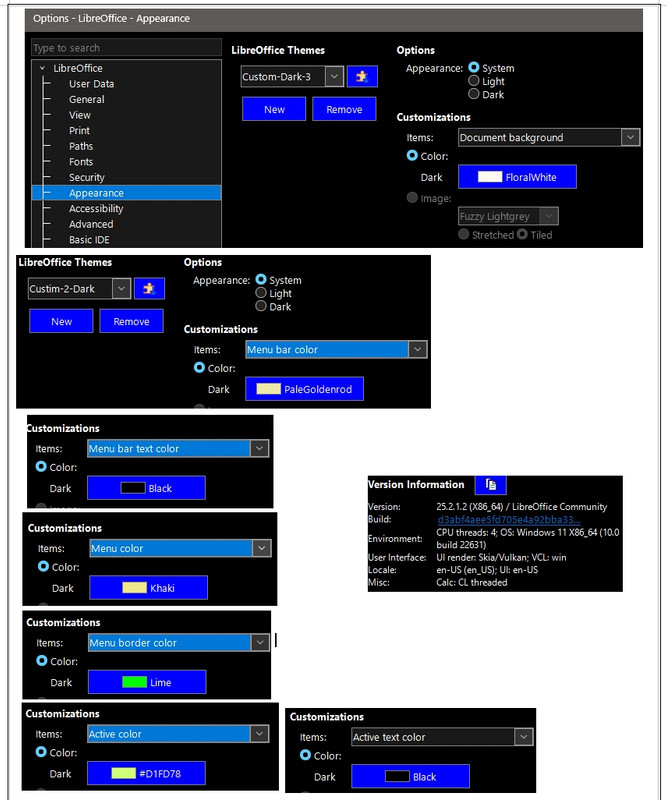
Task: Open the d3abf4aee5fd705e4a92bba33 build link
Action: click(x=509, y=520)
